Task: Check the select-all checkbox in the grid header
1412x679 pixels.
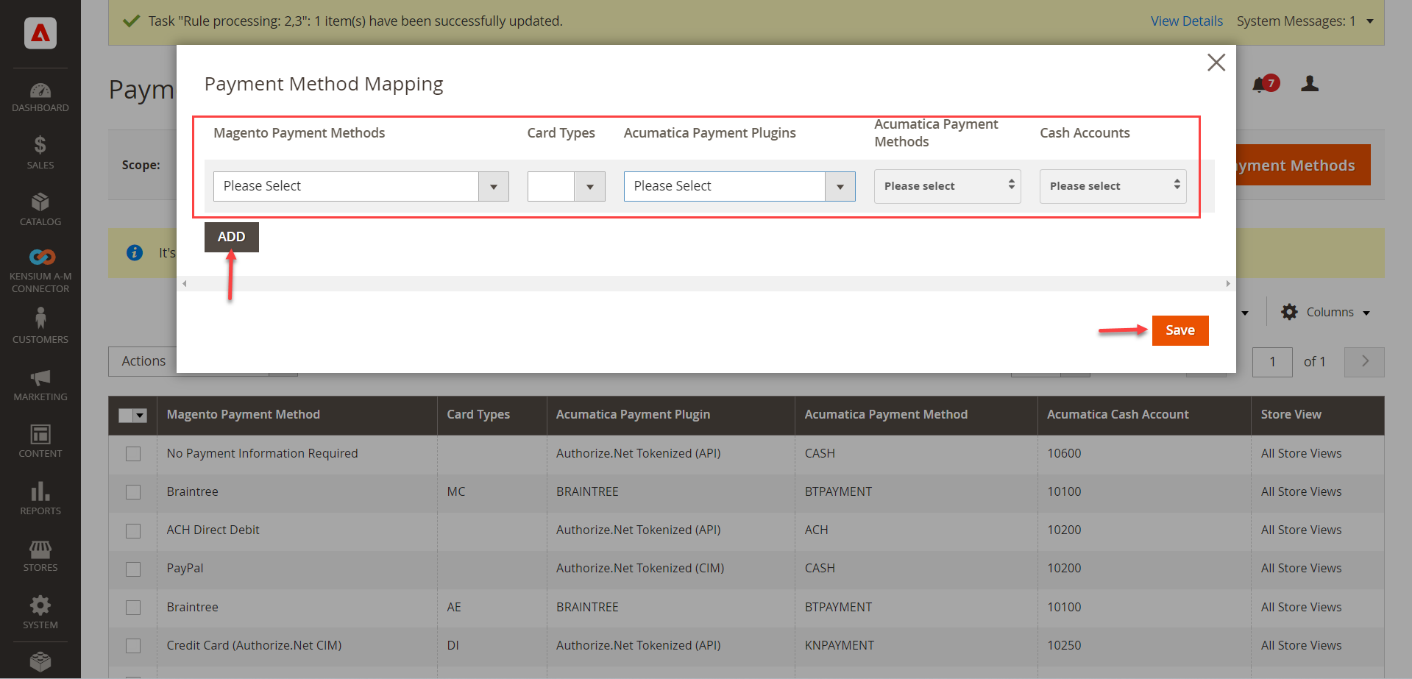Action: (133, 414)
